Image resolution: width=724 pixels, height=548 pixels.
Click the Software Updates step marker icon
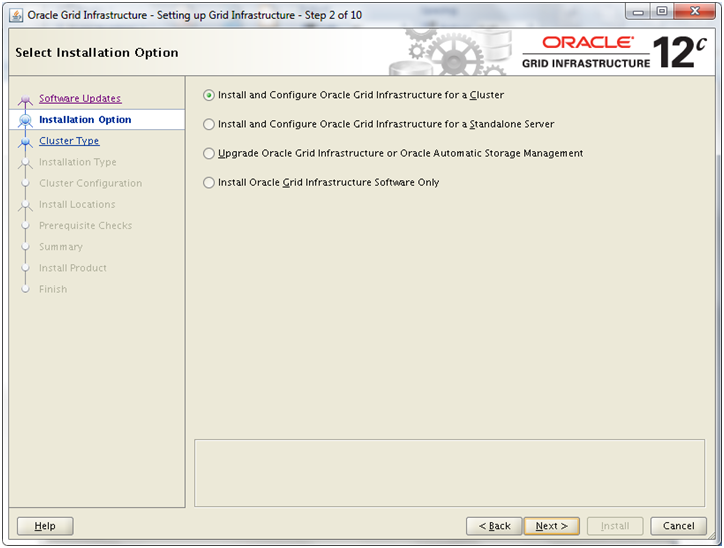pos(25,99)
